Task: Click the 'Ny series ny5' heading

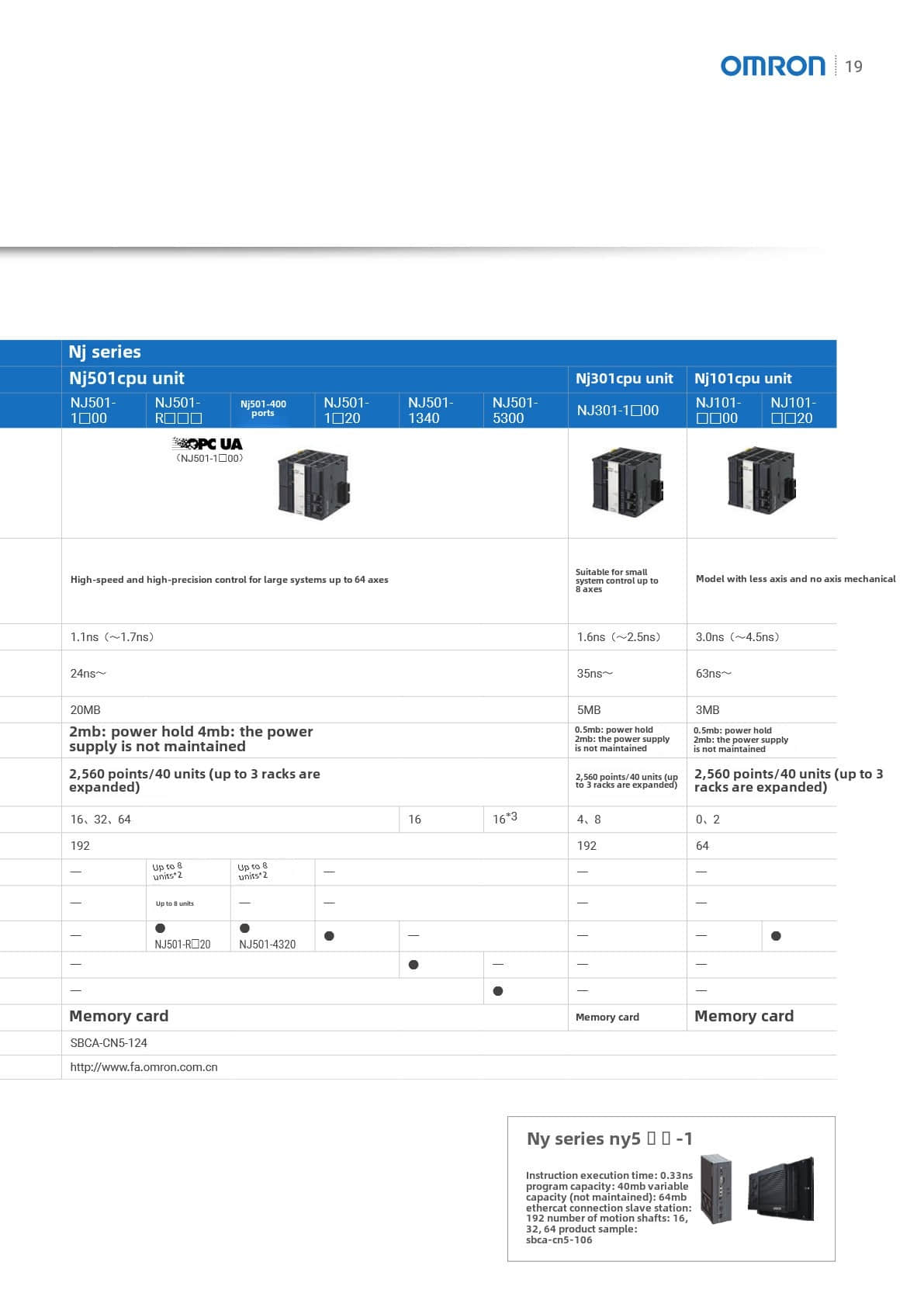Action: coord(610,1139)
